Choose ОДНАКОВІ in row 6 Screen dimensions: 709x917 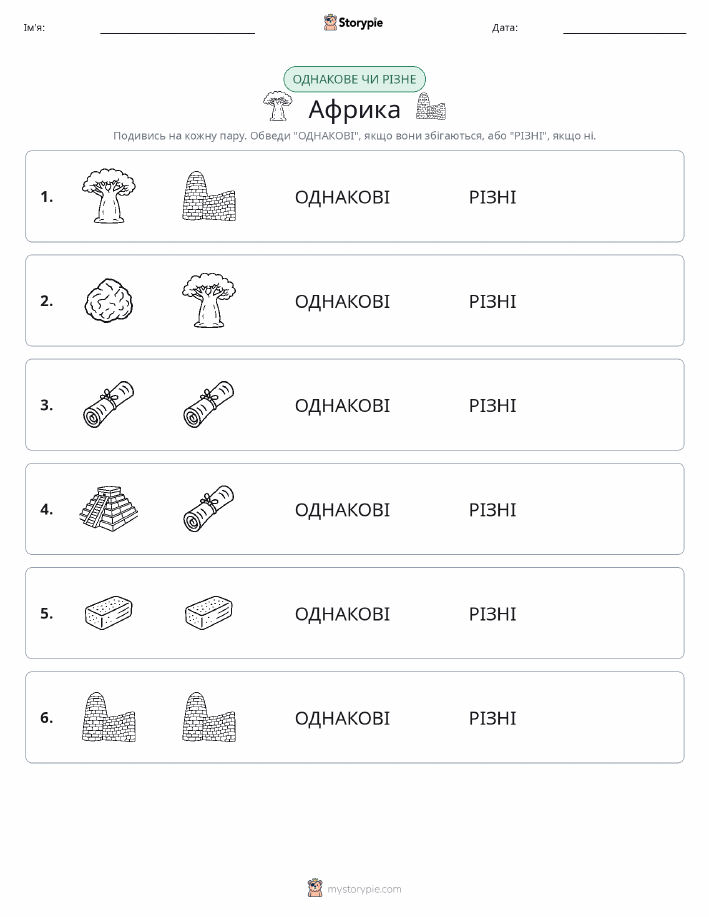[x=342, y=718]
